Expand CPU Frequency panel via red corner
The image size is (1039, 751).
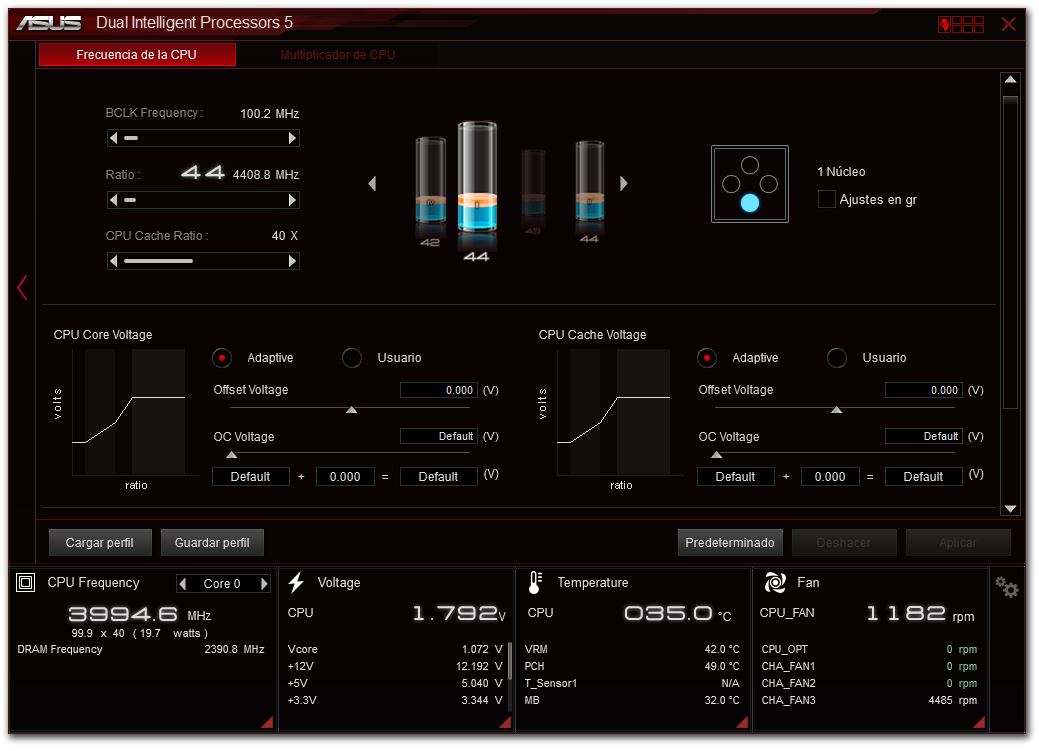(268, 722)
